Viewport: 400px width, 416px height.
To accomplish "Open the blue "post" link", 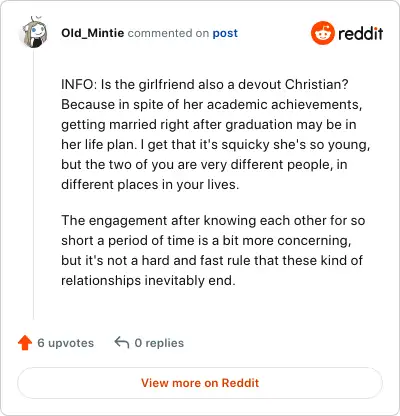I will click(x=225, y=33).
